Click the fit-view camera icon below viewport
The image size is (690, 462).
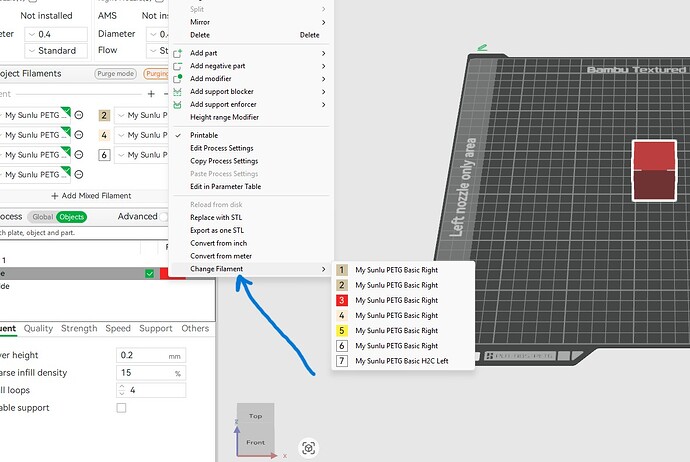(308, 448)
